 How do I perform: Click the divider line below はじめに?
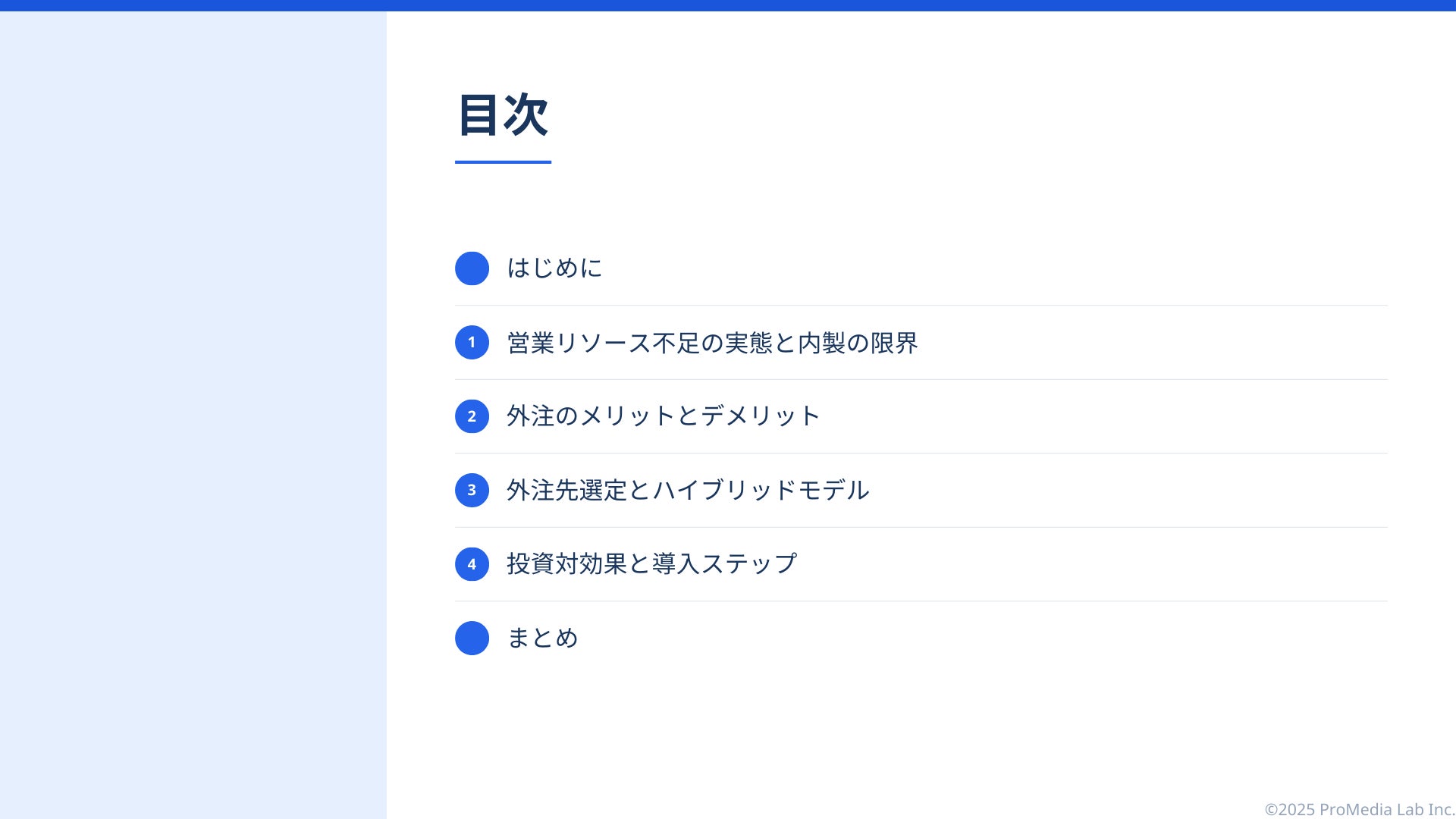[921, 306]
